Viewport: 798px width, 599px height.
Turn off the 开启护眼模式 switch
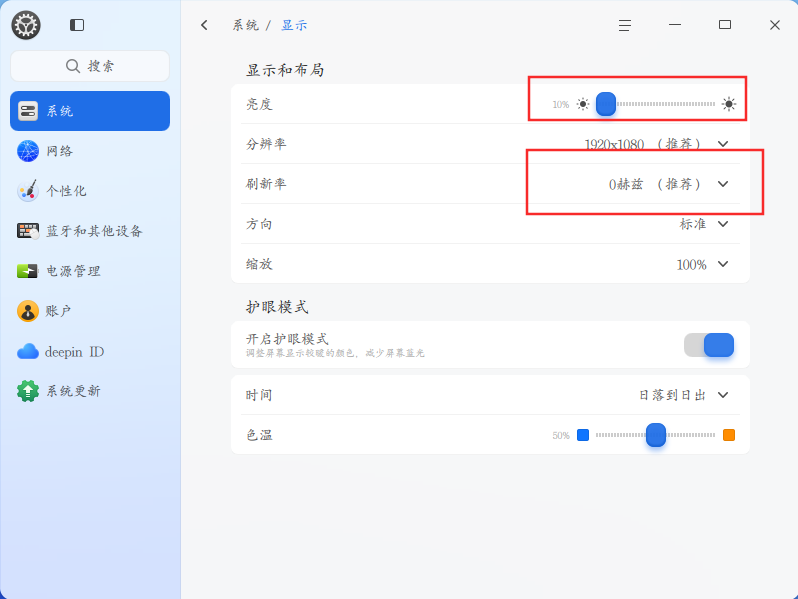[x=709, y=345]
